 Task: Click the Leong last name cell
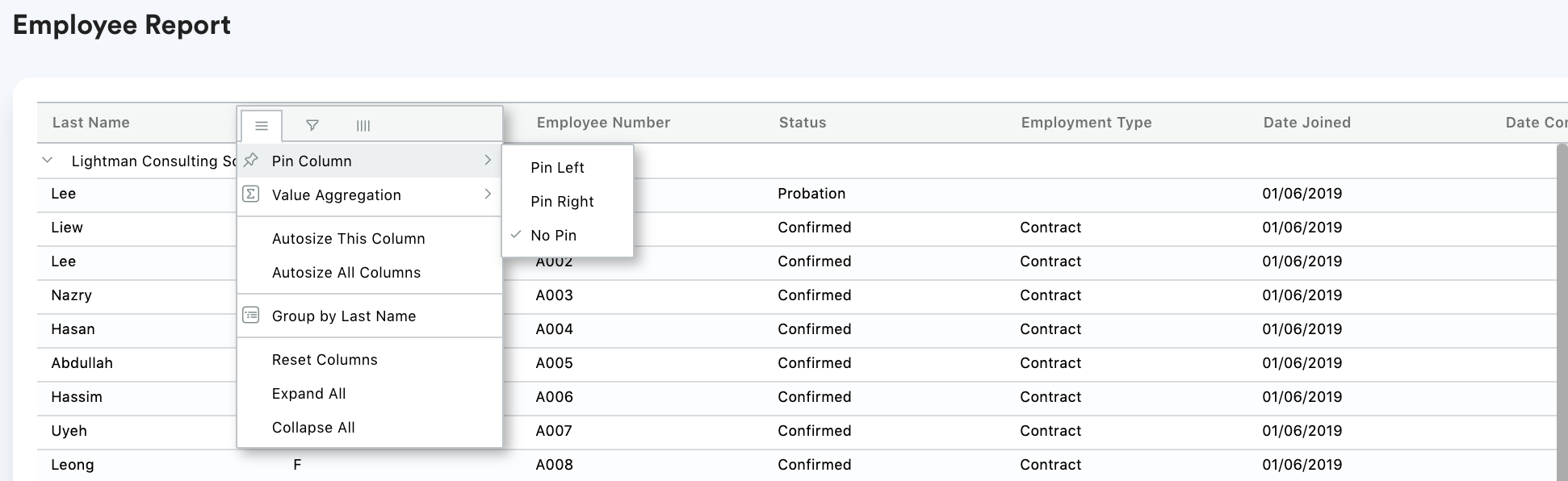coord(73,465)
